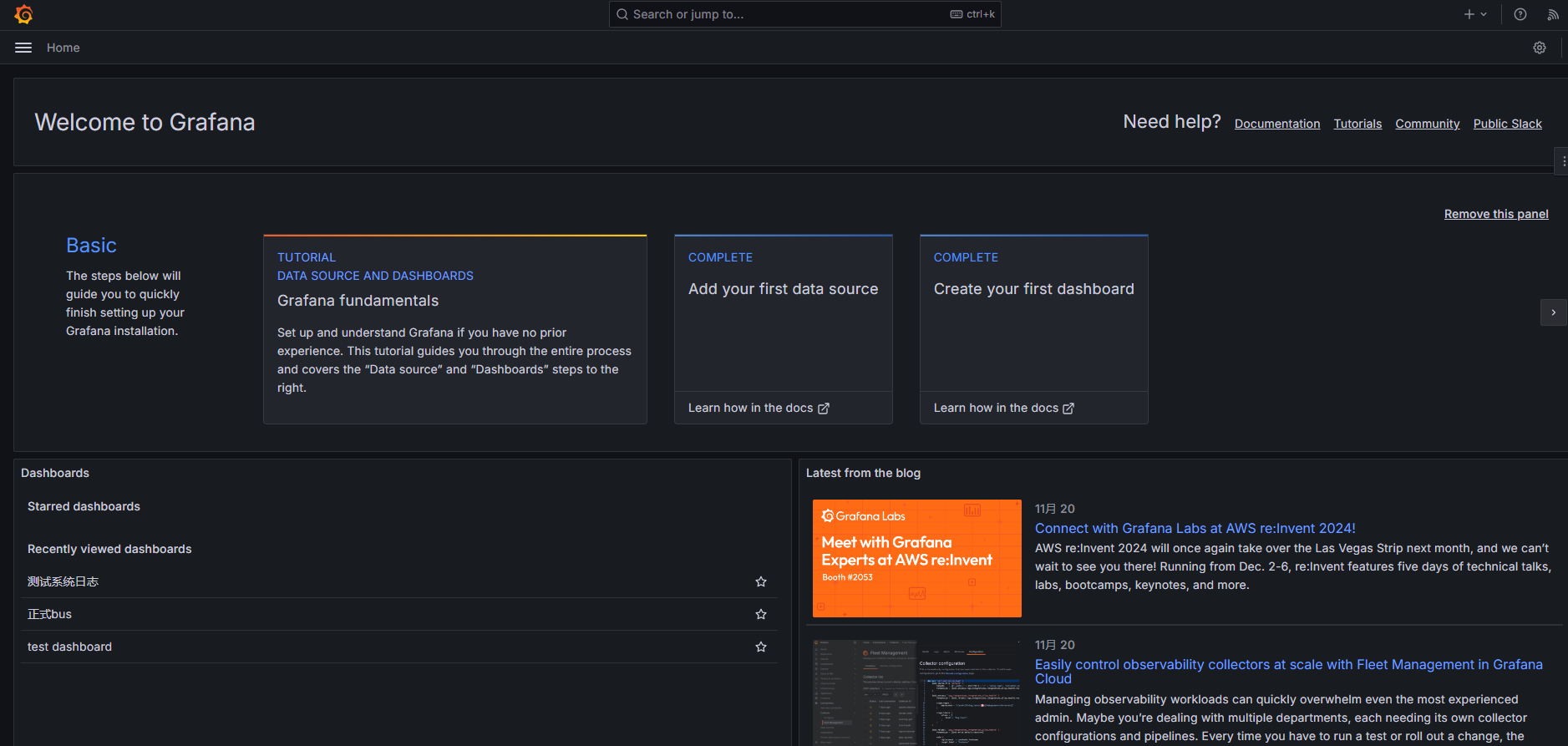Click the help question mark icon
Image resolution: width=1568 pixels, height=746 pixels.
tap(1520, 14)
